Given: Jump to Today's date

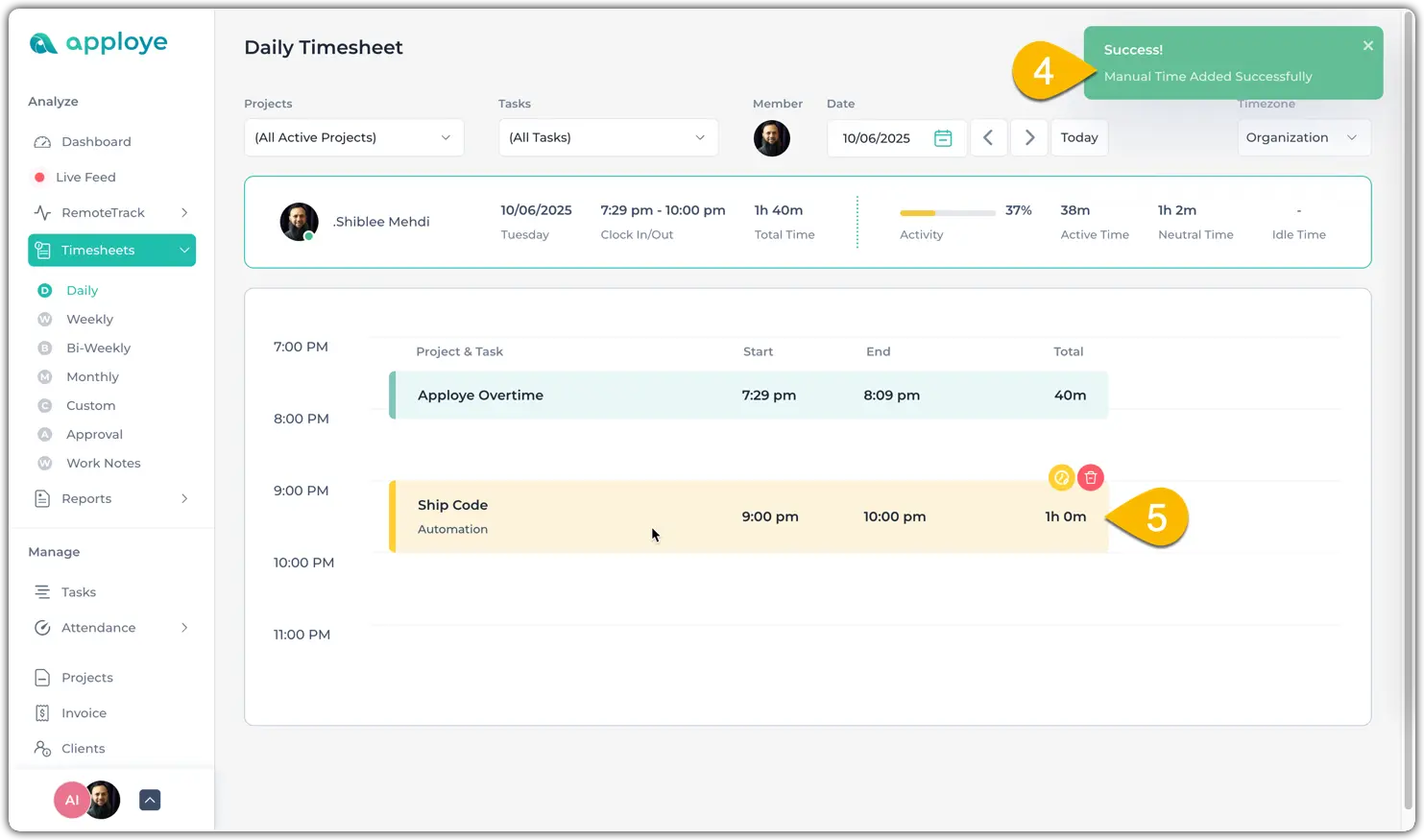Looking at the screenshot, I should point(1079,138).
